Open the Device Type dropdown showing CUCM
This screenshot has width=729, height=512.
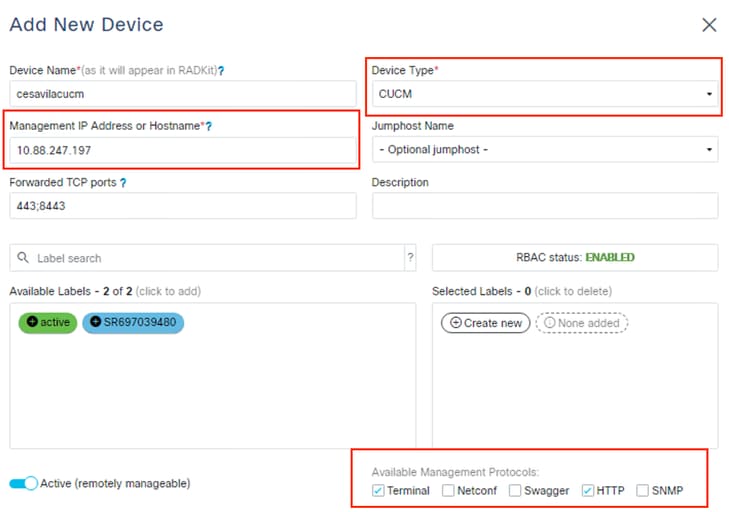pos(545,94)
